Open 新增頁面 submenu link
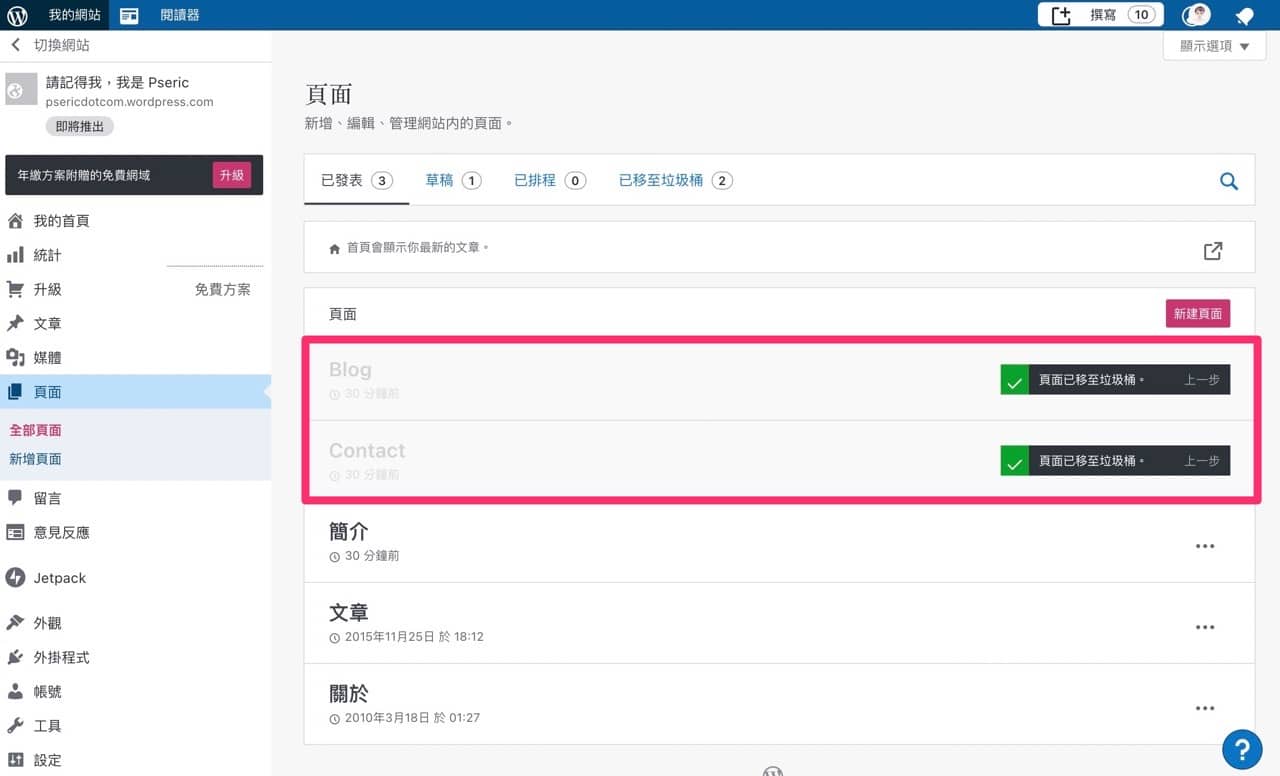Image resolution: width=1280 pixels, height=776 pixels. tap(36, 459)
